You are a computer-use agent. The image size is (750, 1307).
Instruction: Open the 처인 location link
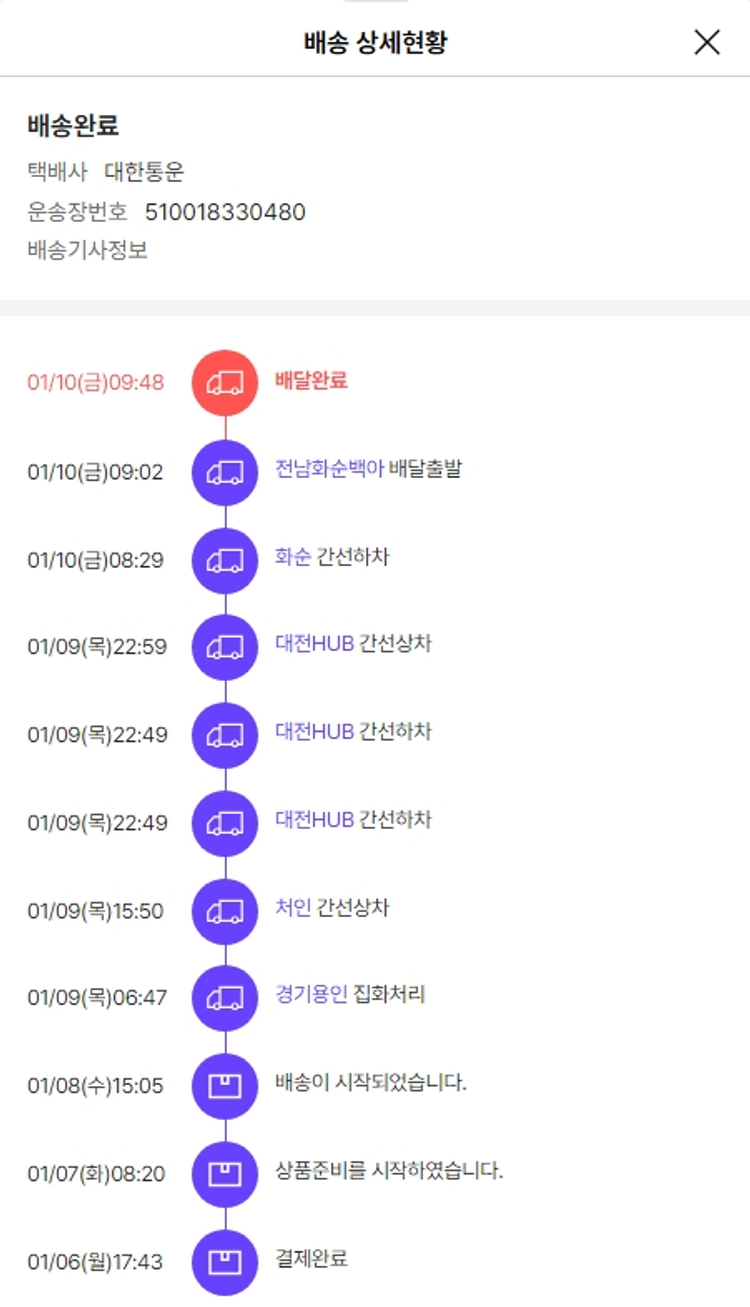[293, 908]
